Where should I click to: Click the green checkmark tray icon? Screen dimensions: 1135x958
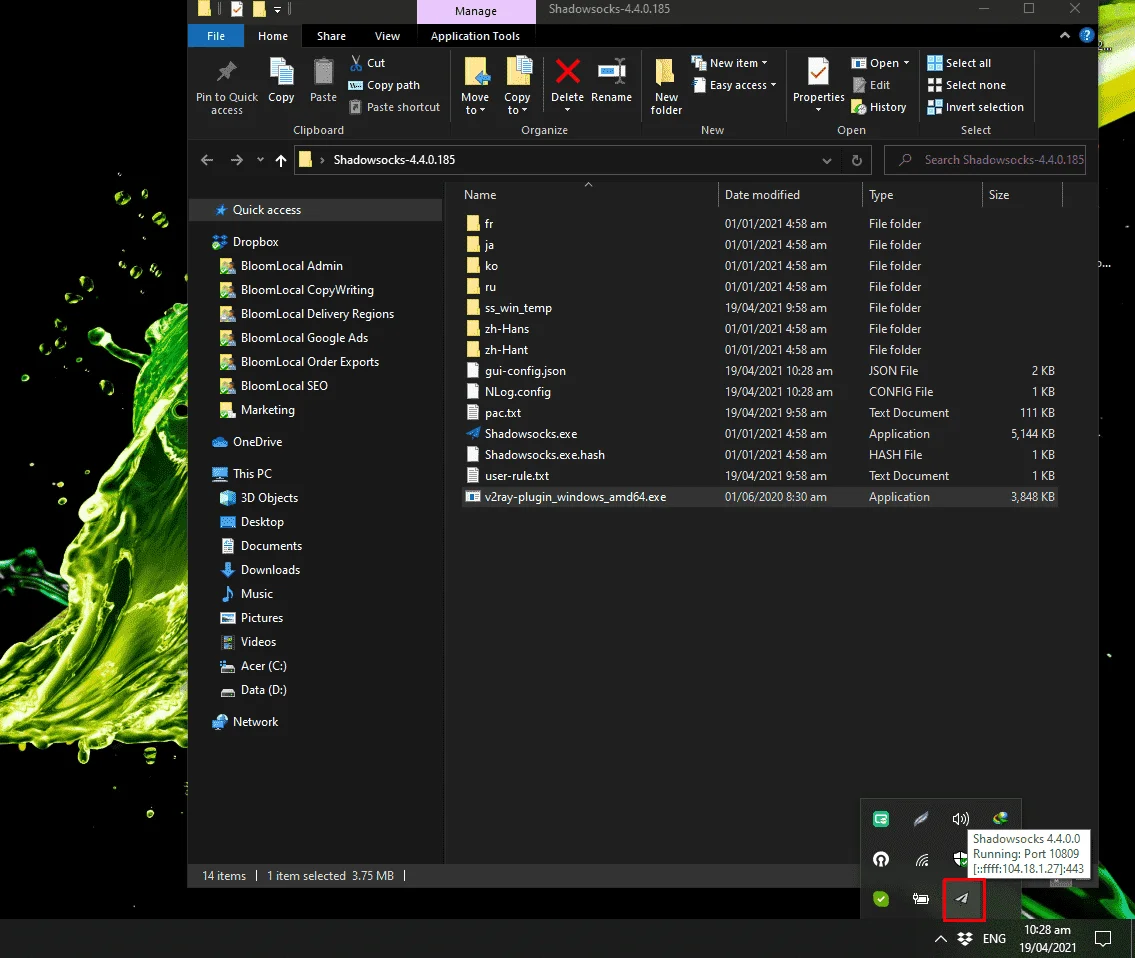[881, 899]
